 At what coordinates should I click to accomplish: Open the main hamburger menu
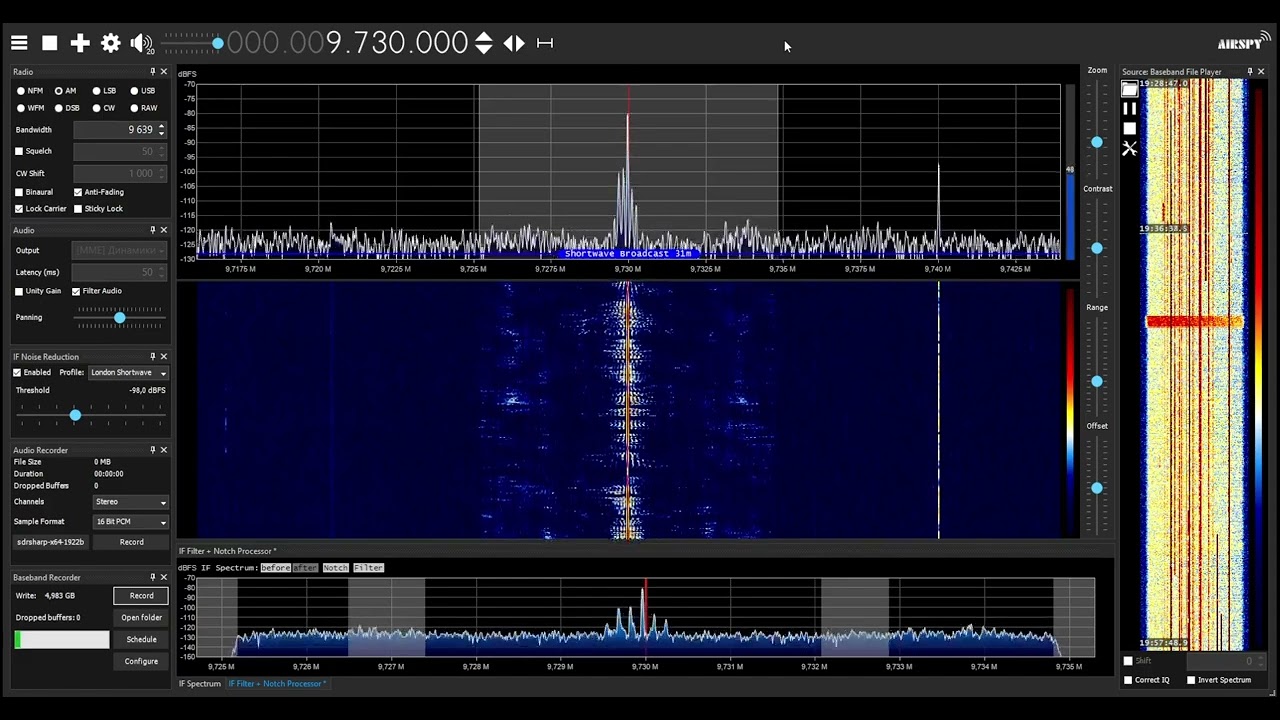[x=19, y=43]
